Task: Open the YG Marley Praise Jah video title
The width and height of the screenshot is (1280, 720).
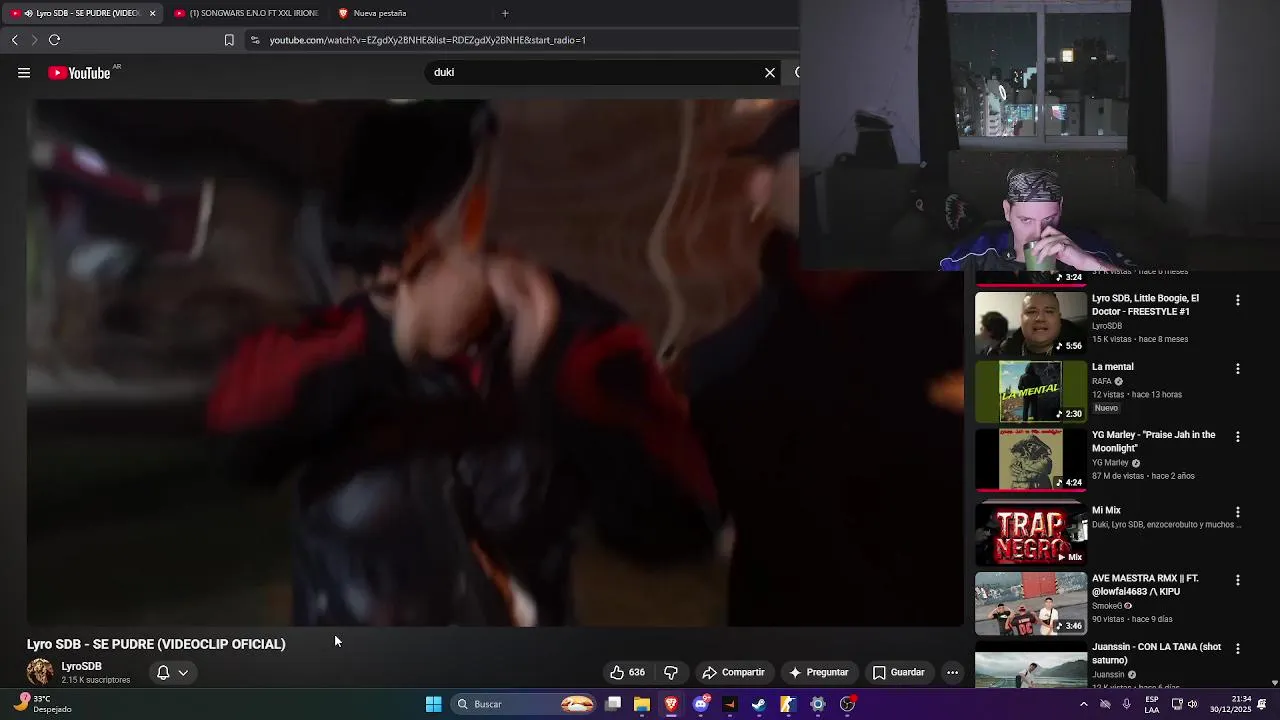Action: point(1153,441)
